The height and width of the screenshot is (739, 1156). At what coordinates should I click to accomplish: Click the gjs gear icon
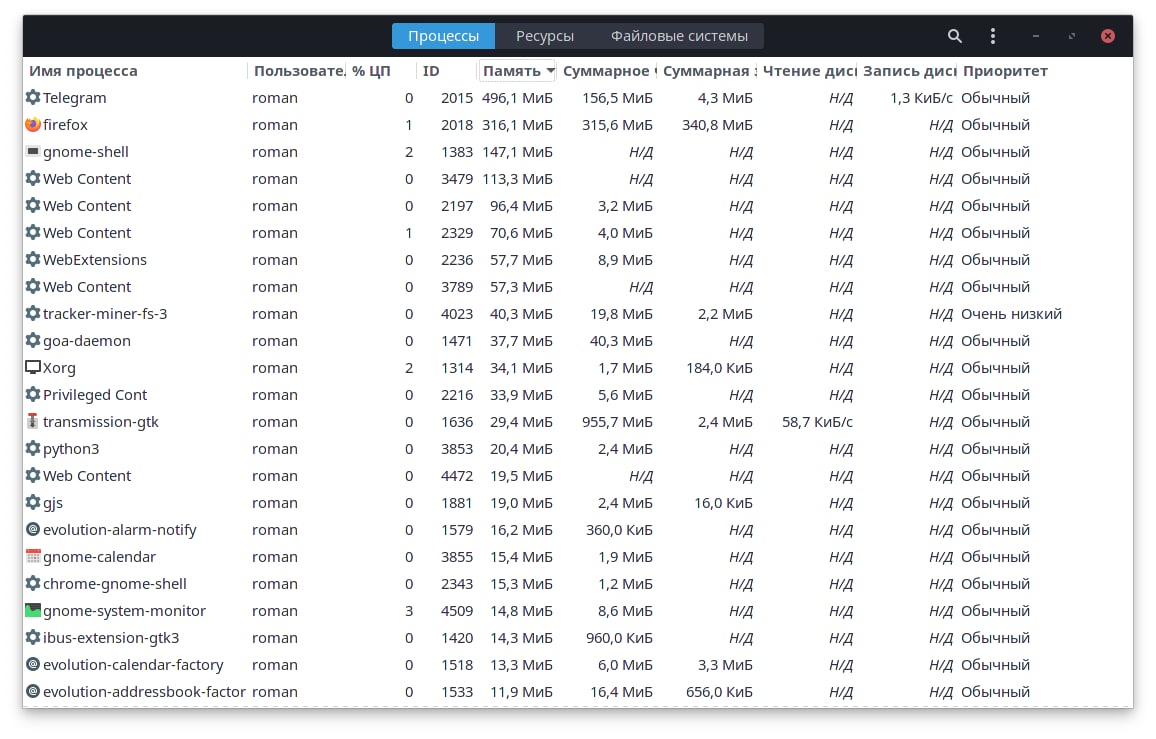(x=32, y=502)
